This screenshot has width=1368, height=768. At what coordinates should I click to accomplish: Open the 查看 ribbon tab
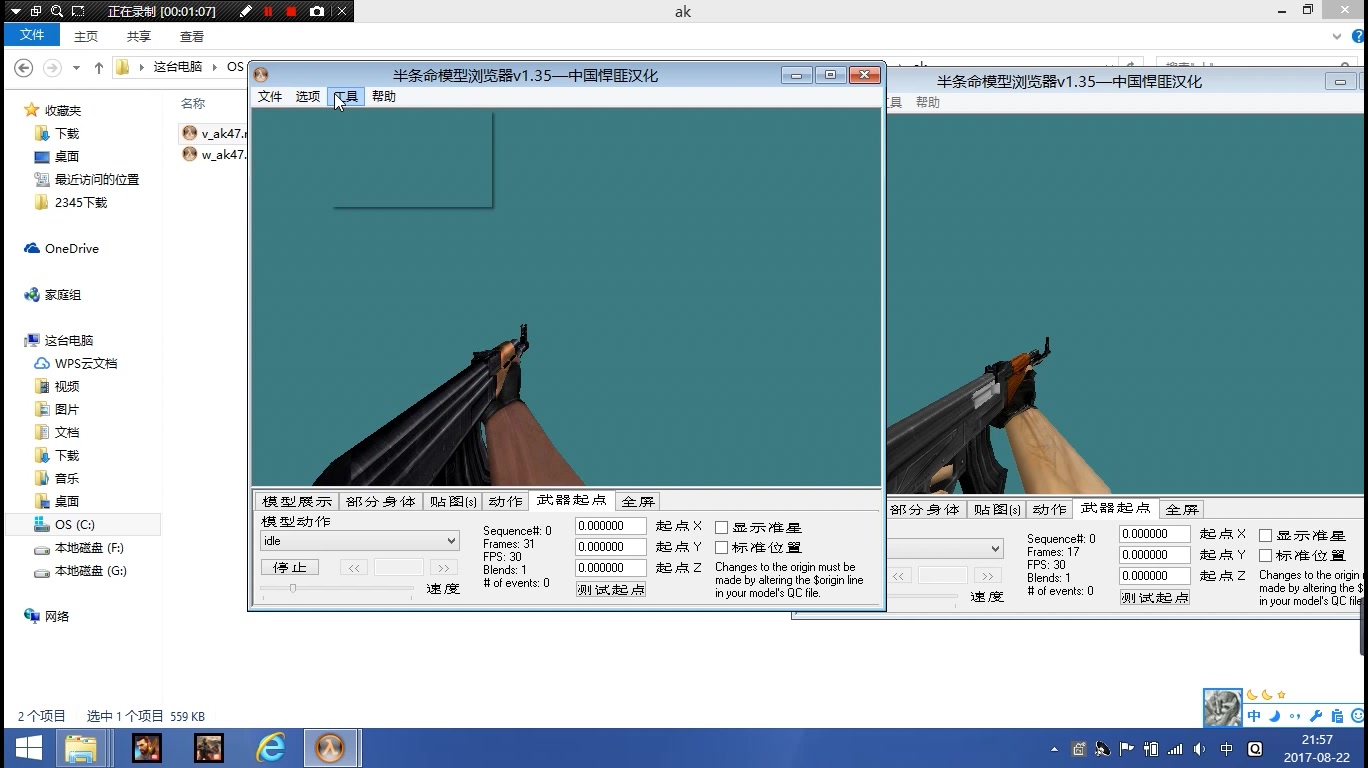point(192,36)
